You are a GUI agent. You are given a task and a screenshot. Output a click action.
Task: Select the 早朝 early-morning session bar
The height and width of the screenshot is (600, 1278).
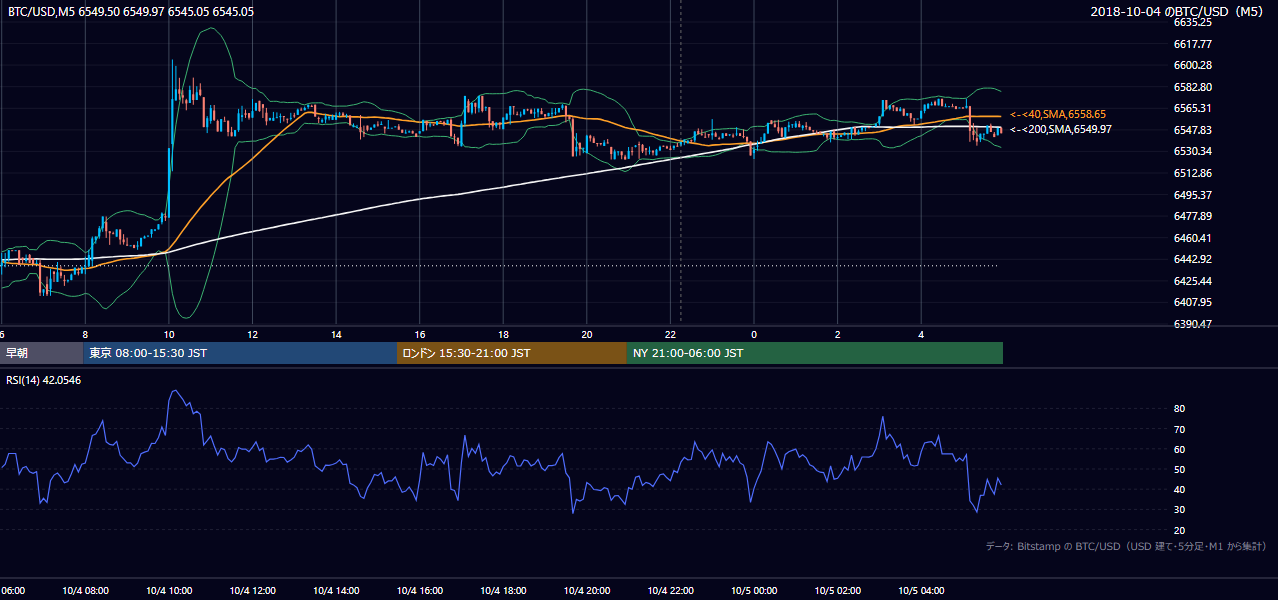pos(42,353)
